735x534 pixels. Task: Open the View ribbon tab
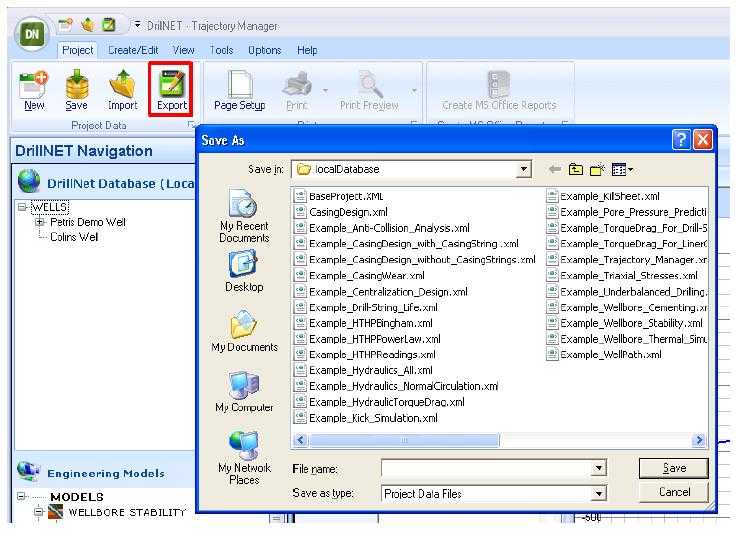183,50
